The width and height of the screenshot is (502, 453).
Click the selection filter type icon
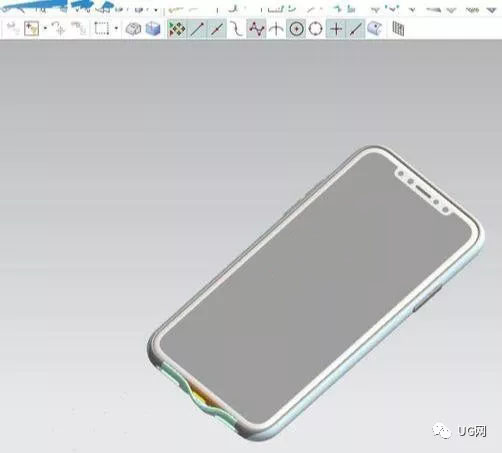point(31,29)
